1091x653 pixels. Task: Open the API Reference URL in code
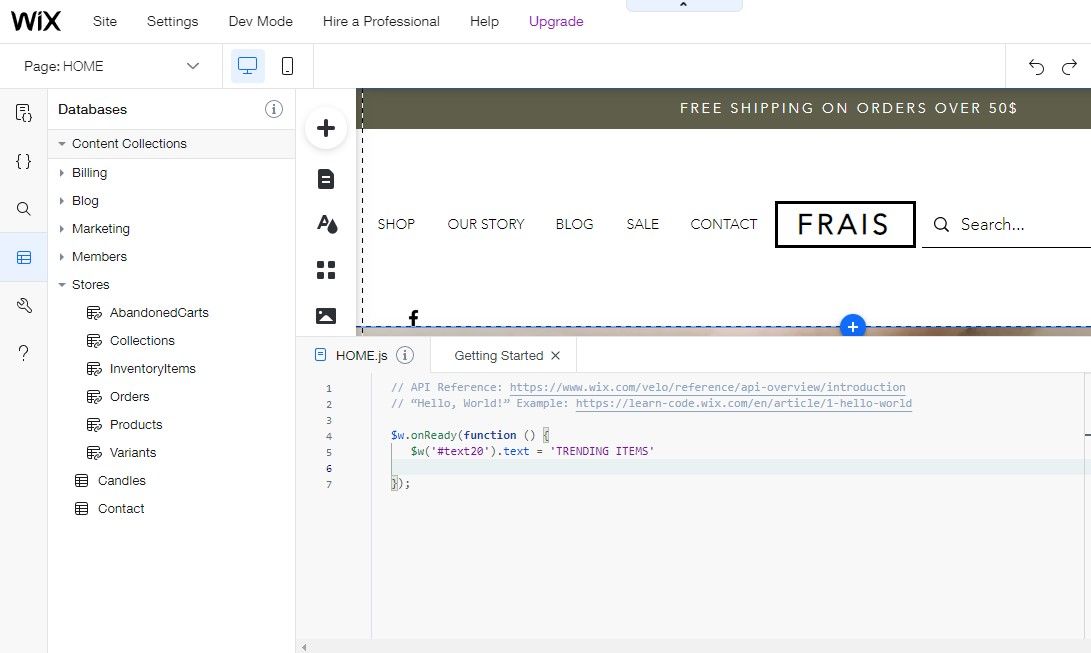[707, 387]
